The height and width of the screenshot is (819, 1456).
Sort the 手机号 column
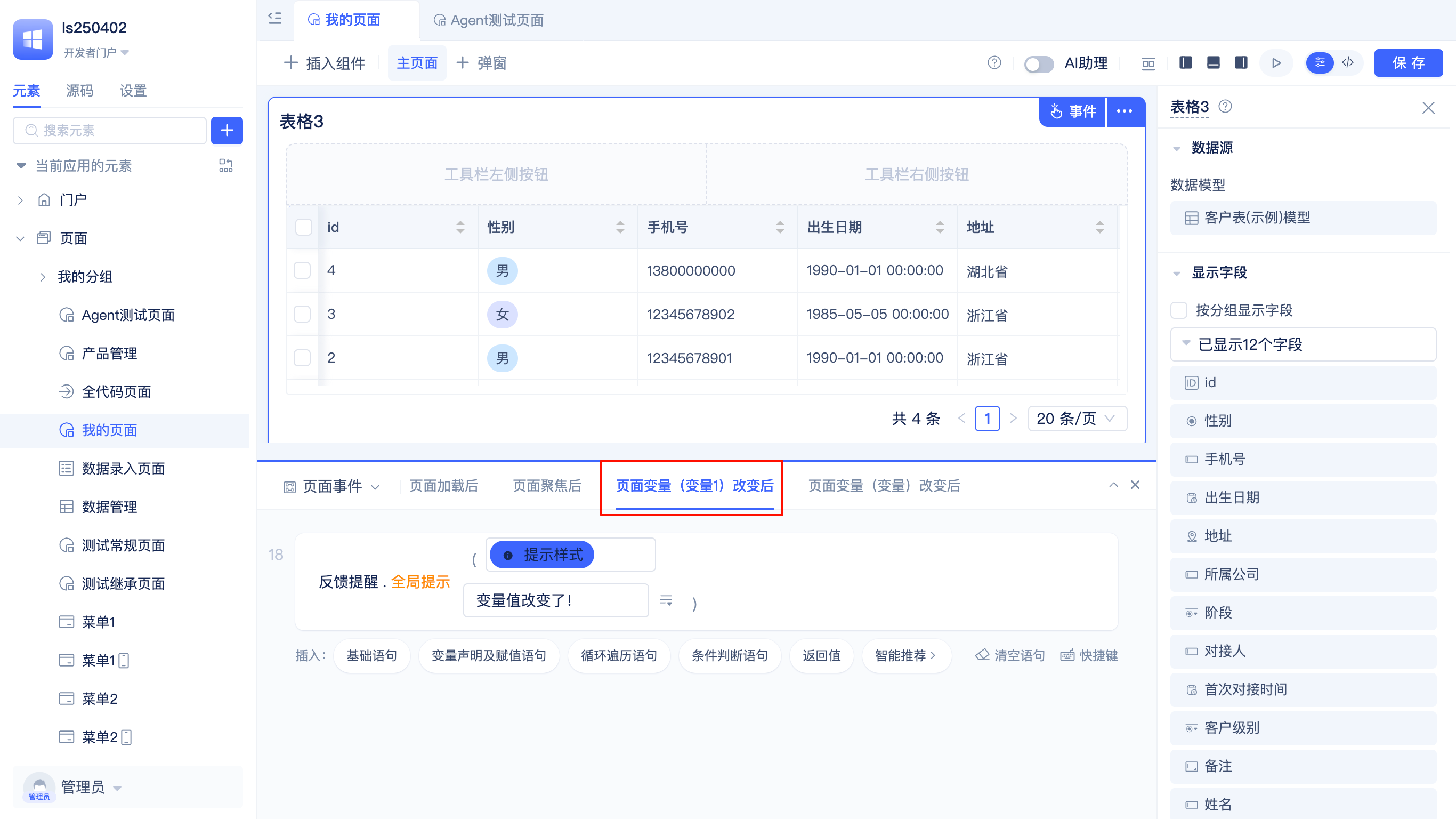[780, 227]
